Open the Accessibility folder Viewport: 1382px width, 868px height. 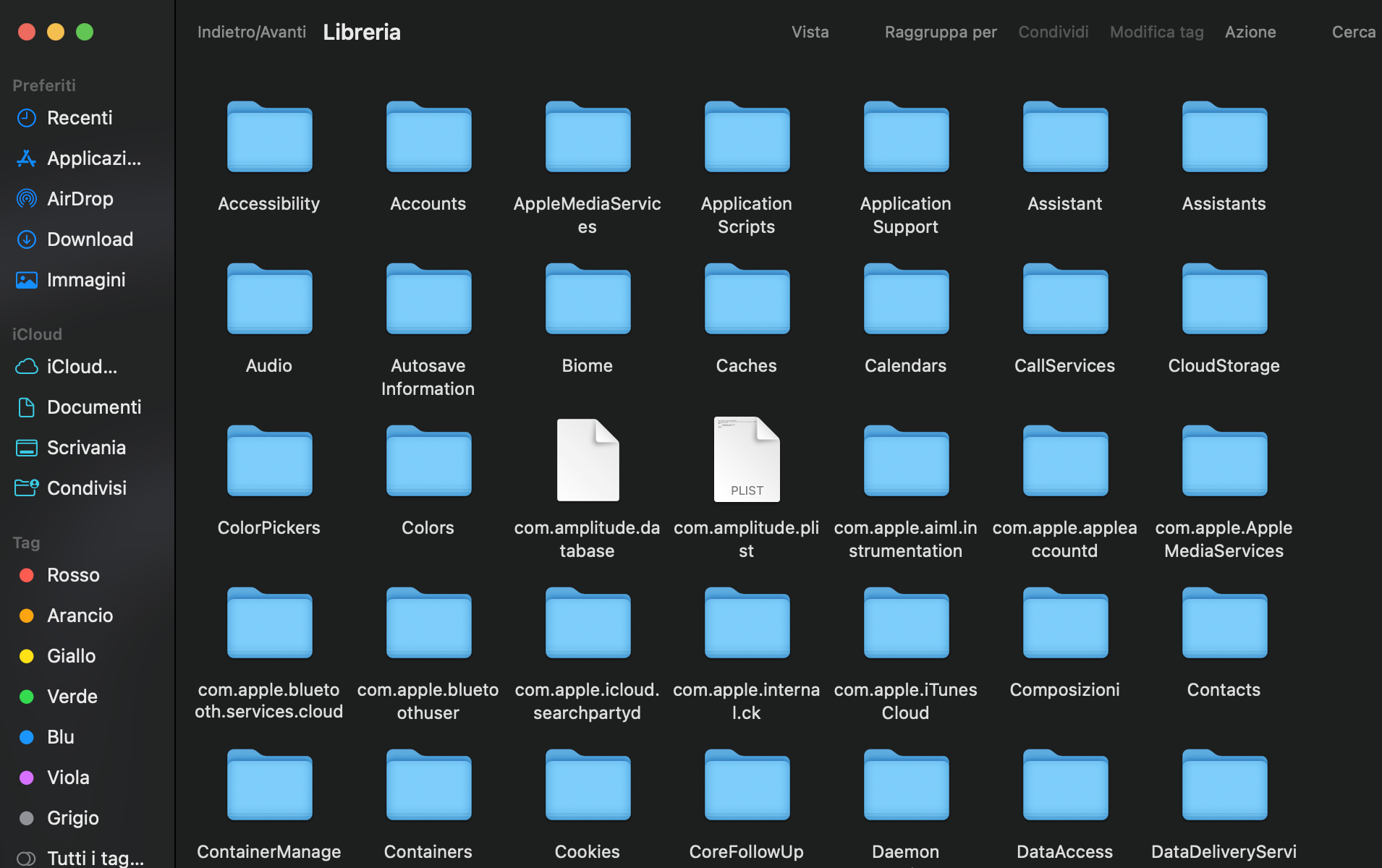pyautogui.click(x=268, y=137)
